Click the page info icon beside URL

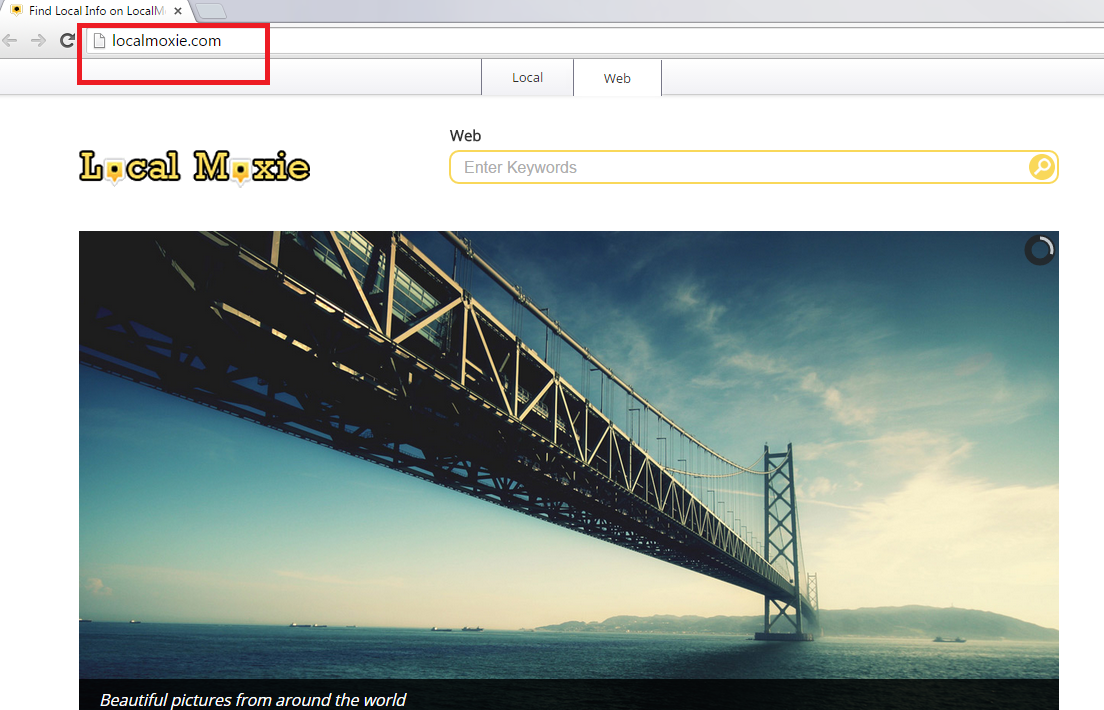(98, 41)
